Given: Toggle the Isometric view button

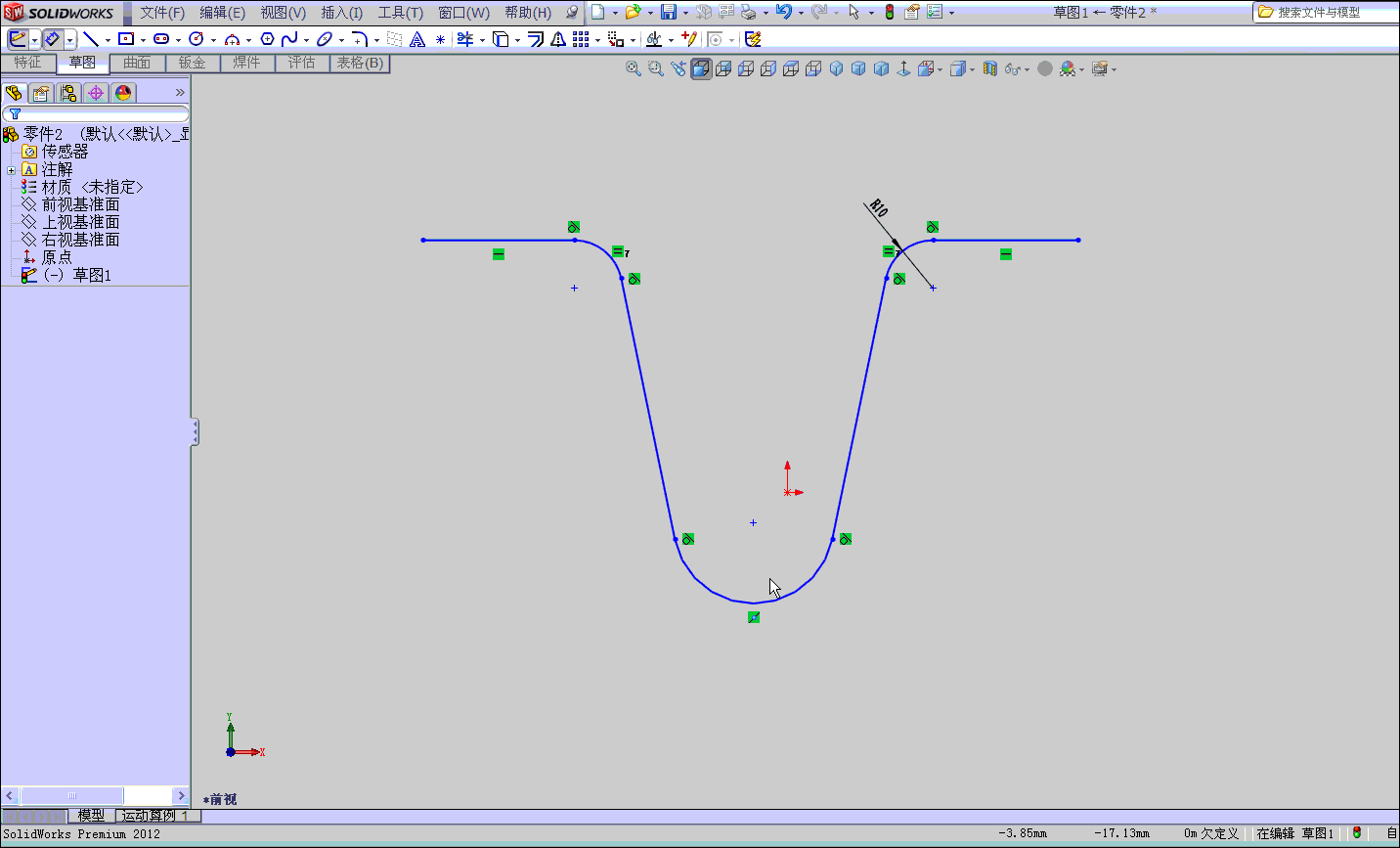Looking at the screenshot, I should [x=836, y=68].
